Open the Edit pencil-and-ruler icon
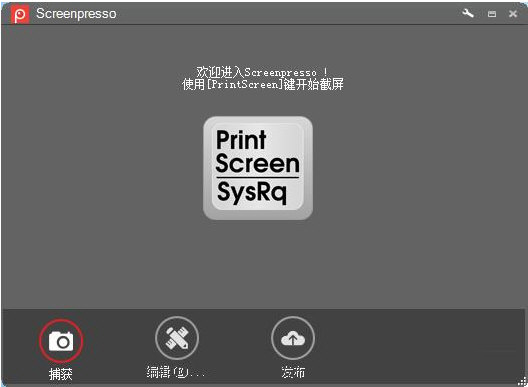This screenshot has height=387, width=528. click(x=177, y=338)
